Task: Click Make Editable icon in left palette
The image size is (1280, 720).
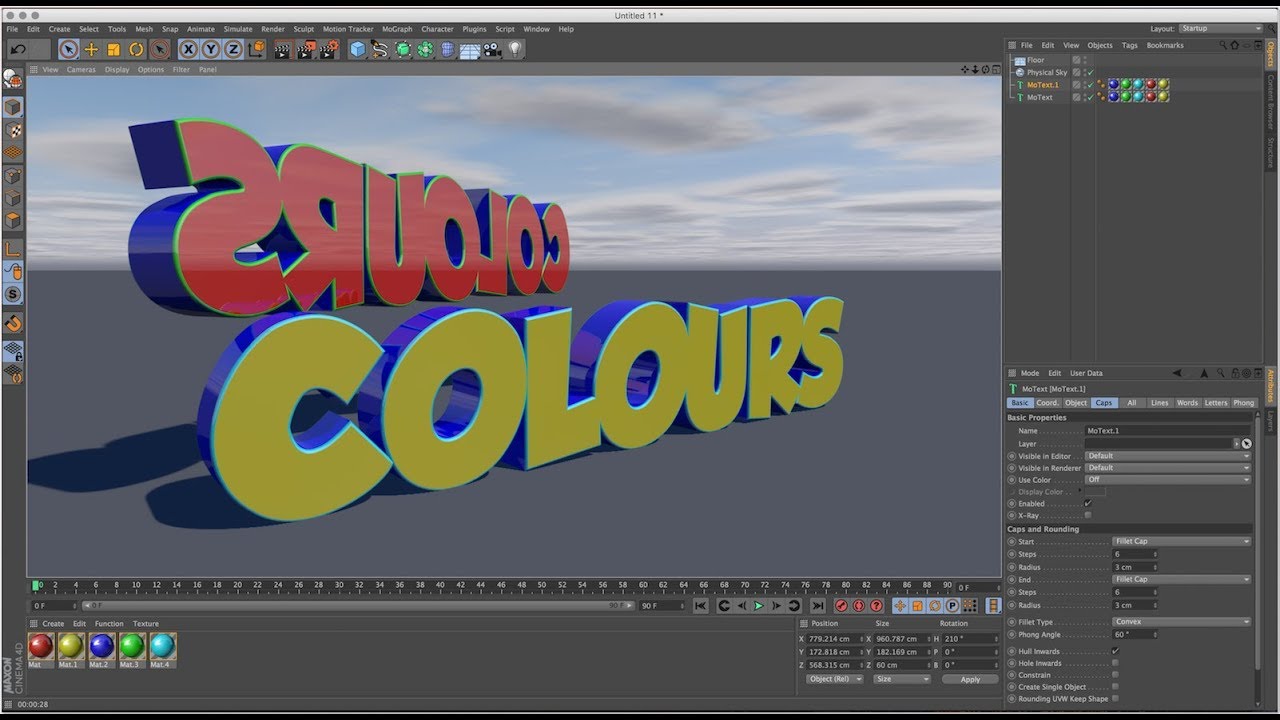Action: click(x=13, y=79)
